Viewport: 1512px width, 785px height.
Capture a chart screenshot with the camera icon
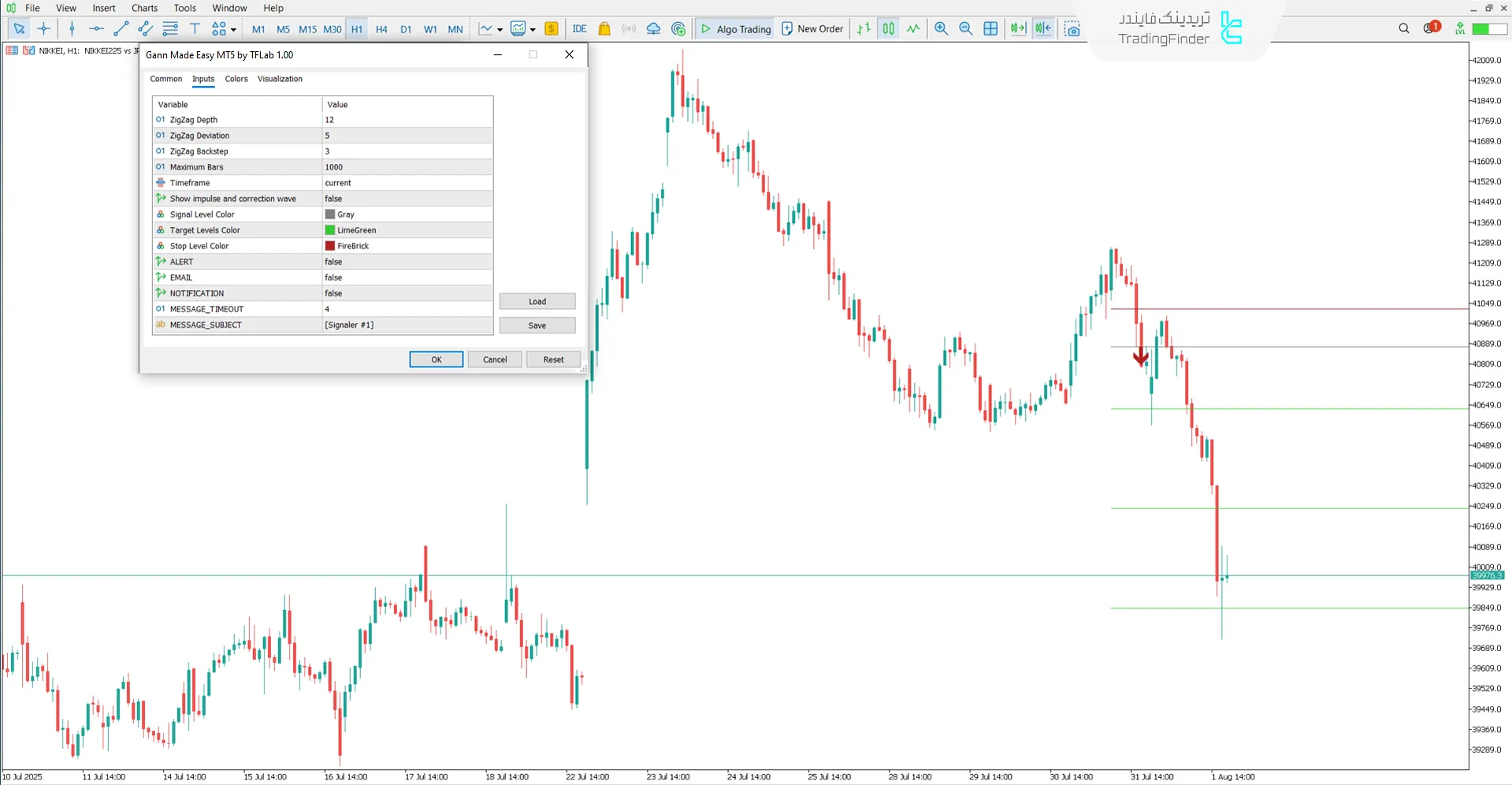coord(1072,28)
